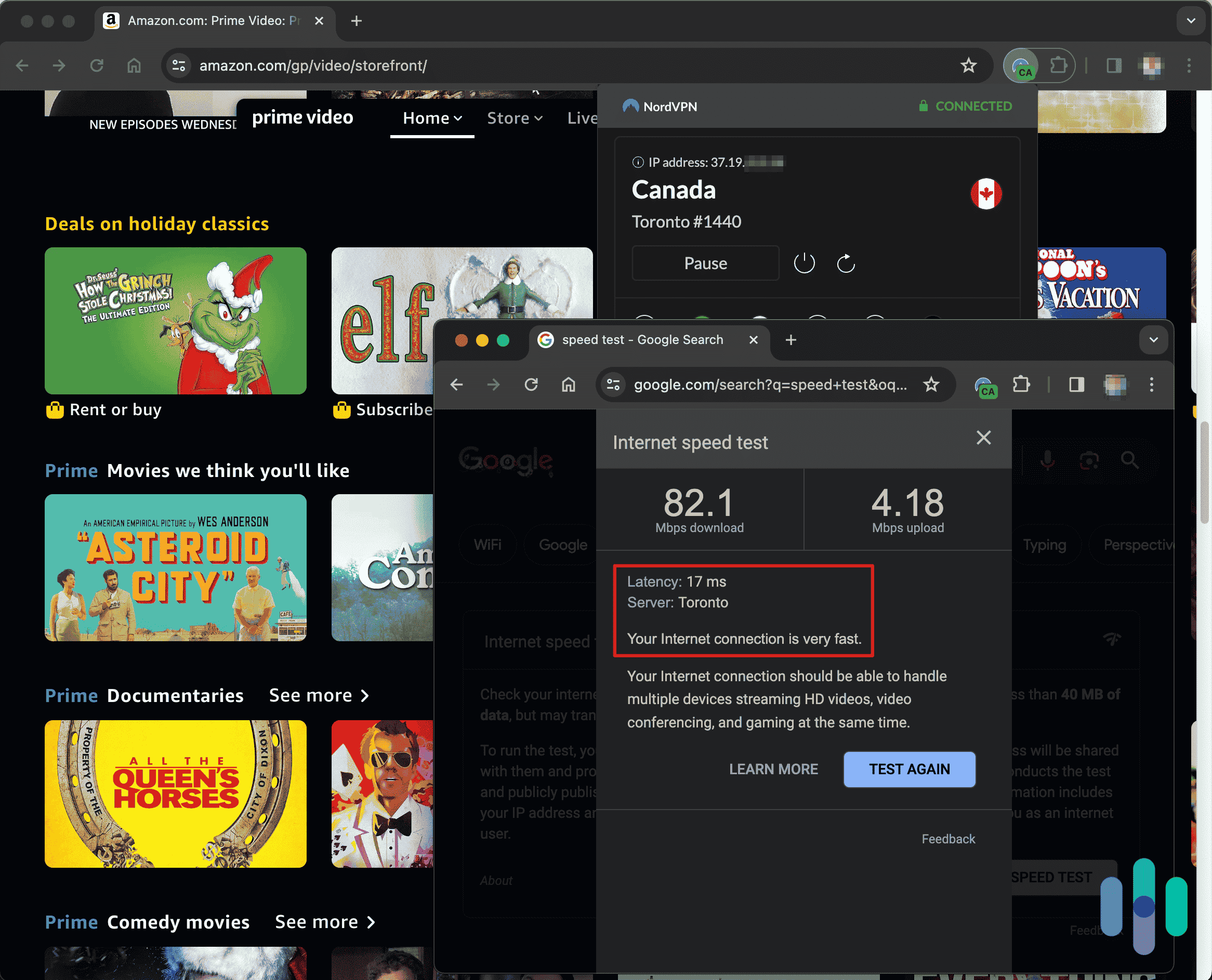Click See more next to Comedy movies
The image size is (1212, 980).
(325, 922)
